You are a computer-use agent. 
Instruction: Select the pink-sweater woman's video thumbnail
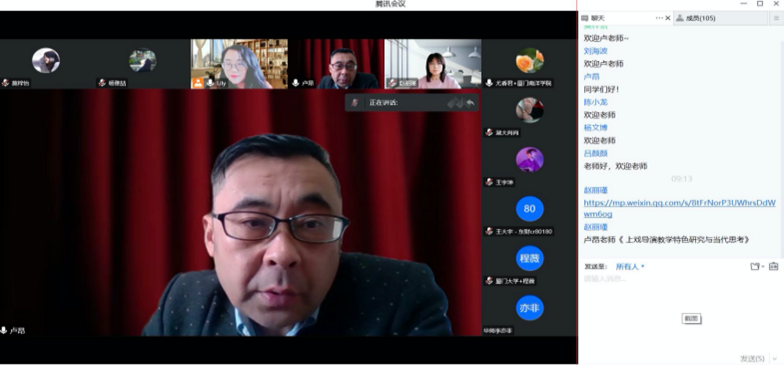click(432, 64)
